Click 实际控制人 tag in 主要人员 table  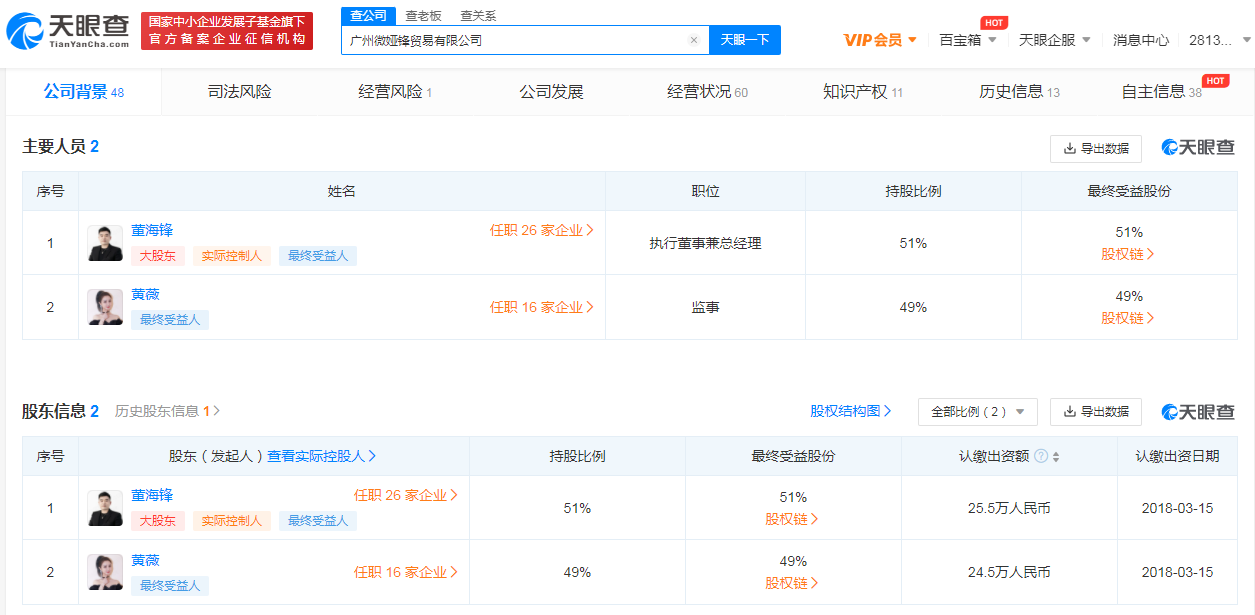232,255
